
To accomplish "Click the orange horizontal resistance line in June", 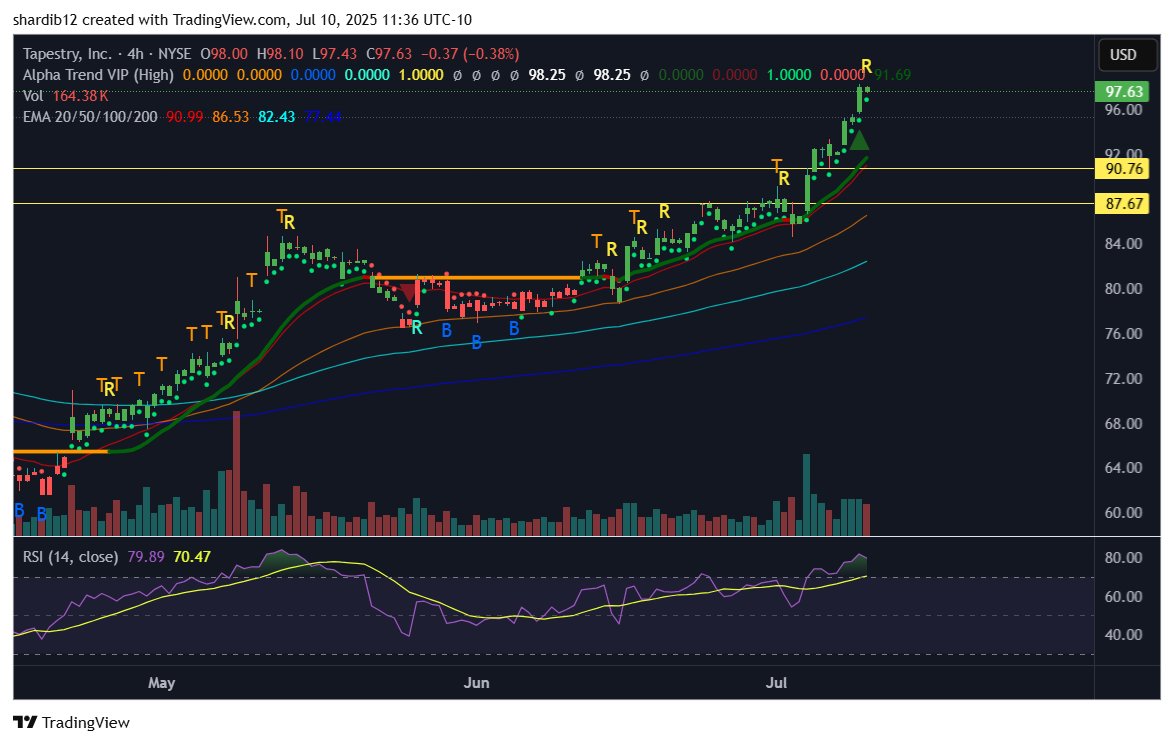I will point(476,278).
